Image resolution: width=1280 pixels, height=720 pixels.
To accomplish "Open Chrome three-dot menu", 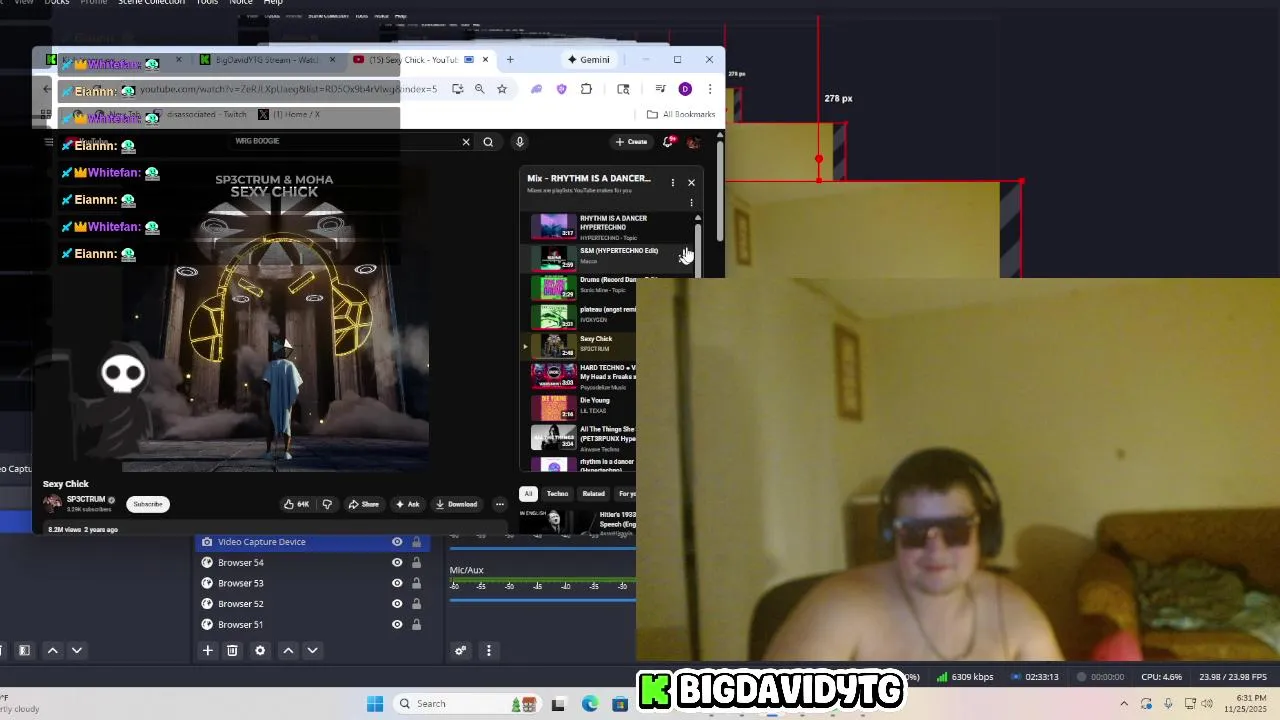I will [710, 89].
